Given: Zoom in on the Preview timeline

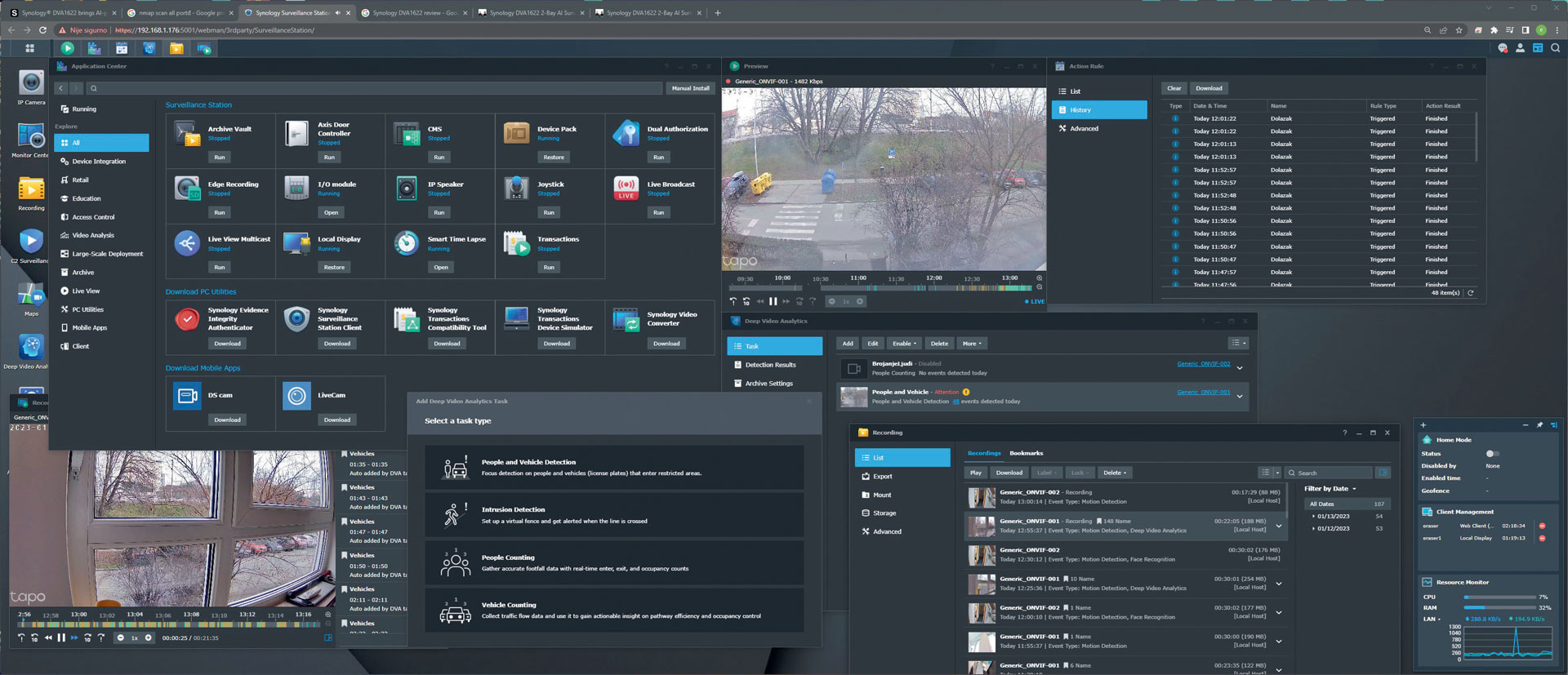Looking at the screenshot, I should [x=1039, y=278].
